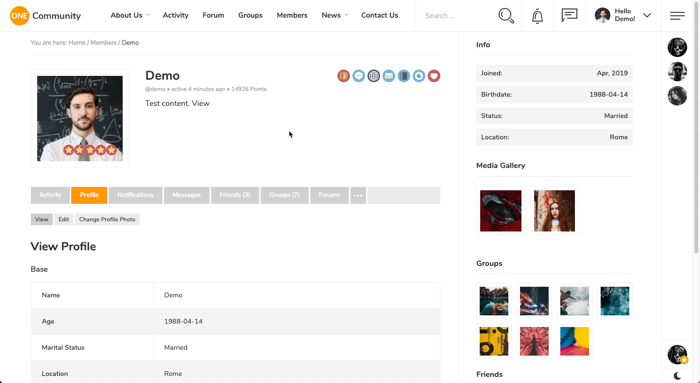The width and height of the screenshot is (700, 383).
Task: Click the five-star rating on profile photo
Action: coord(90,150)
